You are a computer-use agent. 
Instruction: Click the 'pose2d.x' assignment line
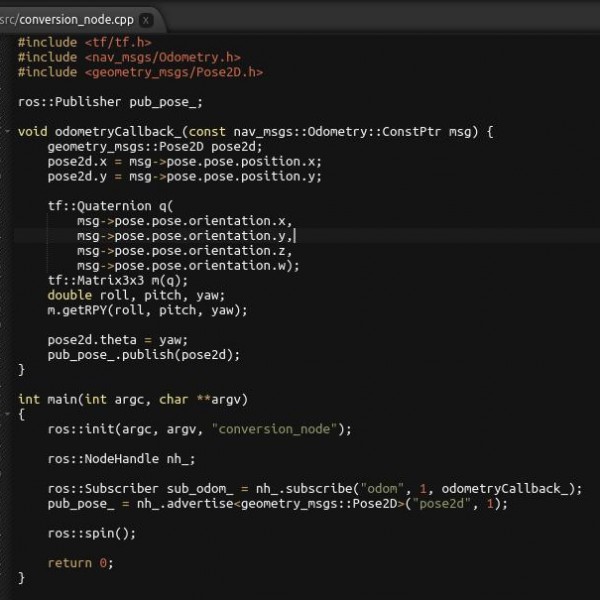(x=184, y=161)
